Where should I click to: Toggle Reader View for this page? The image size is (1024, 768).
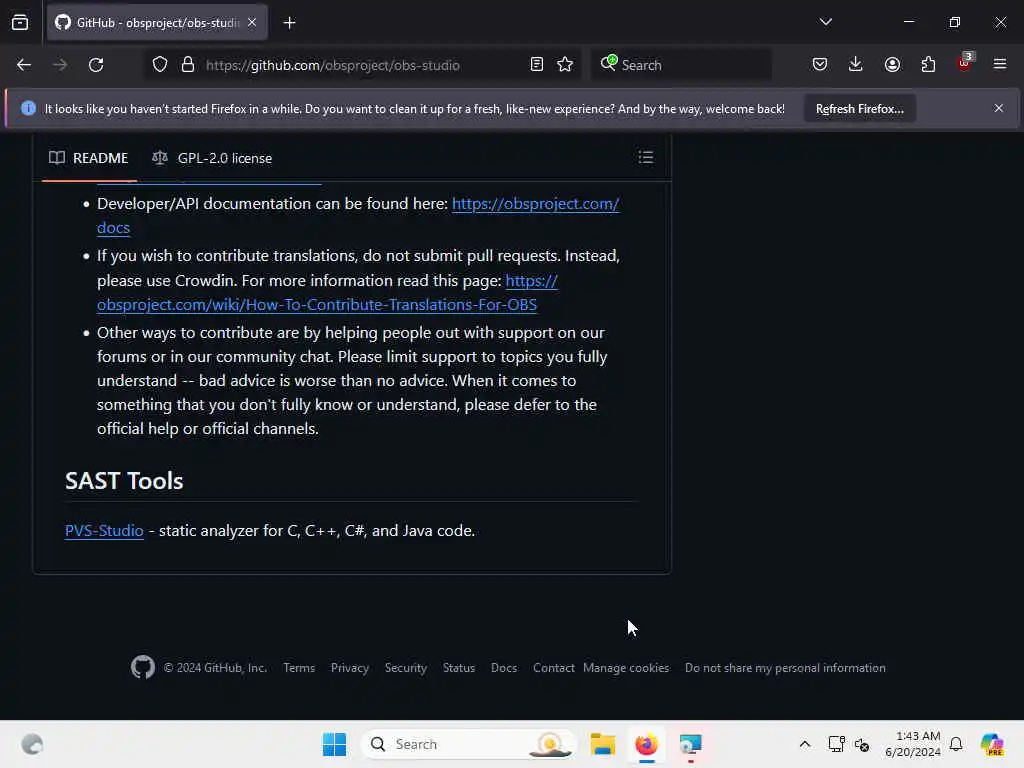coord(537,65)
